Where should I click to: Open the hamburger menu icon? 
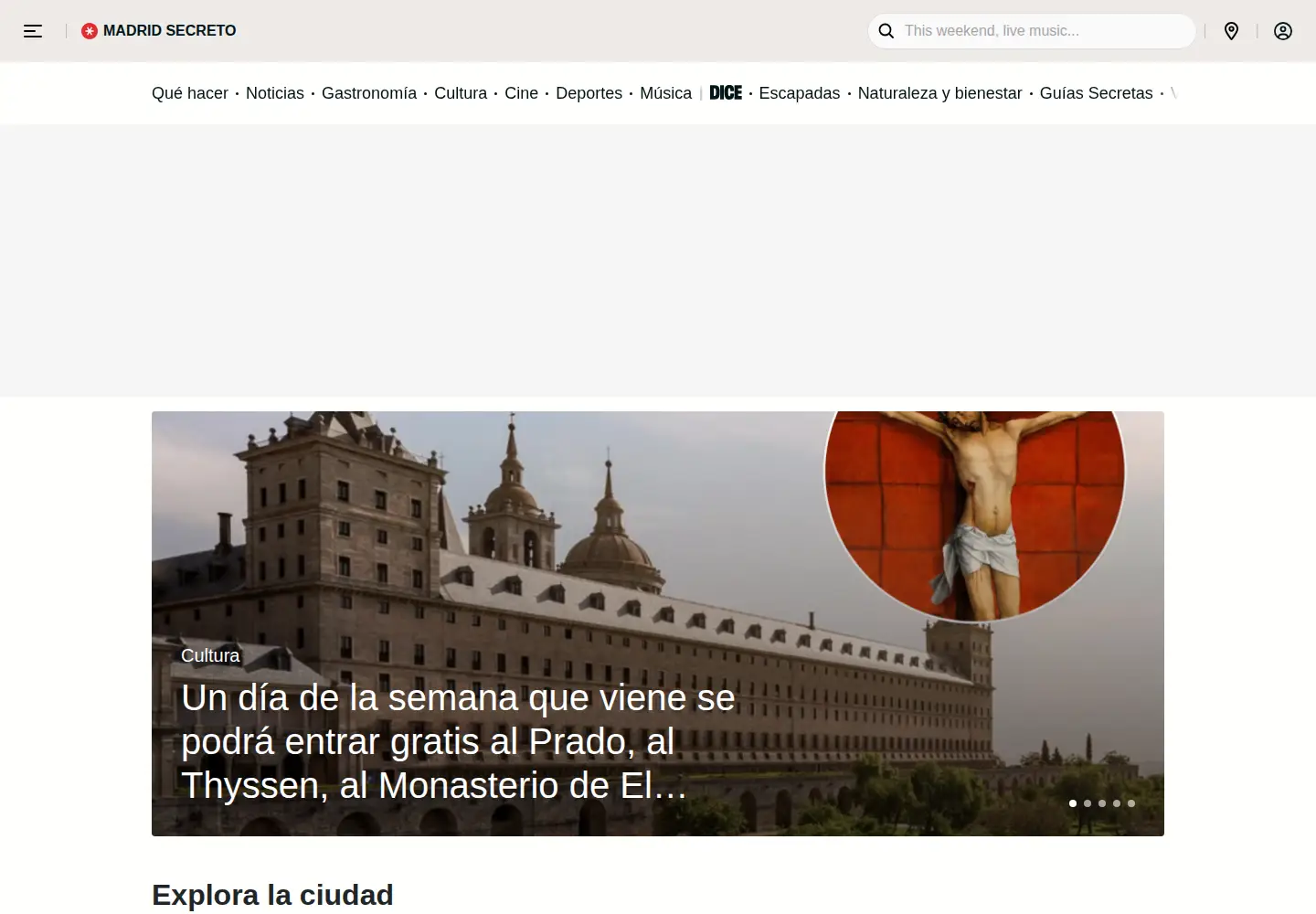33,31
